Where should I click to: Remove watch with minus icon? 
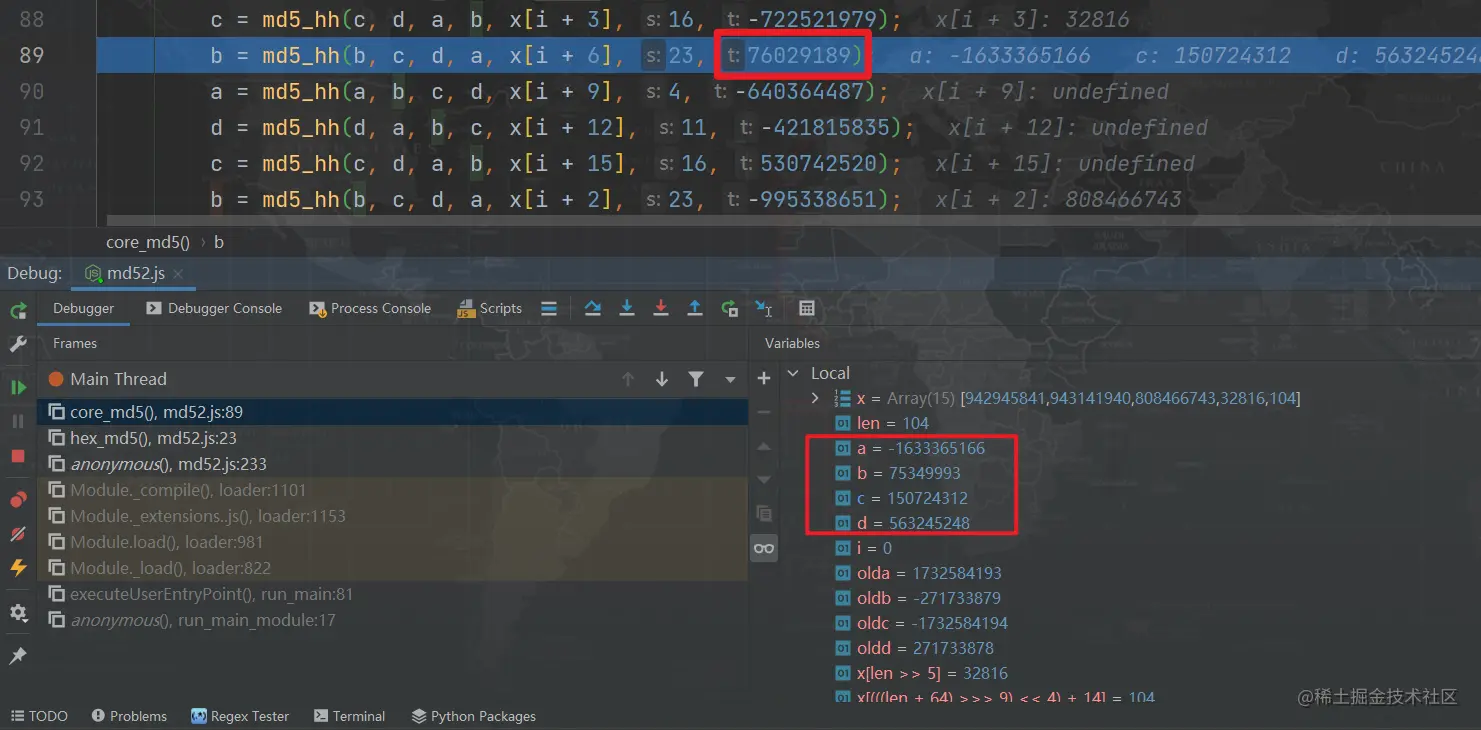764,412
